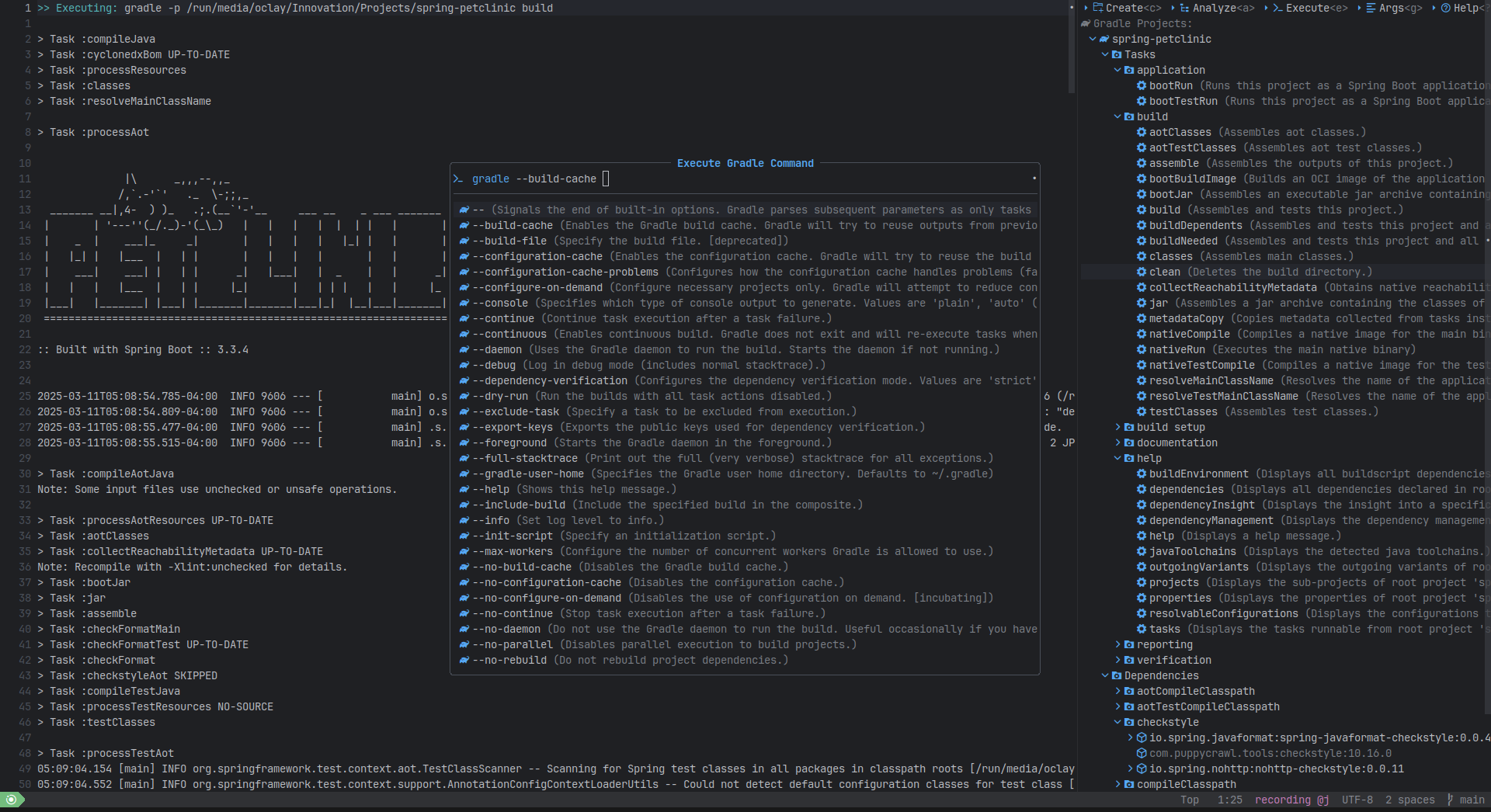Click the 'Built with Spring Boot' output line
The image size is (1491, 812).
143,349
